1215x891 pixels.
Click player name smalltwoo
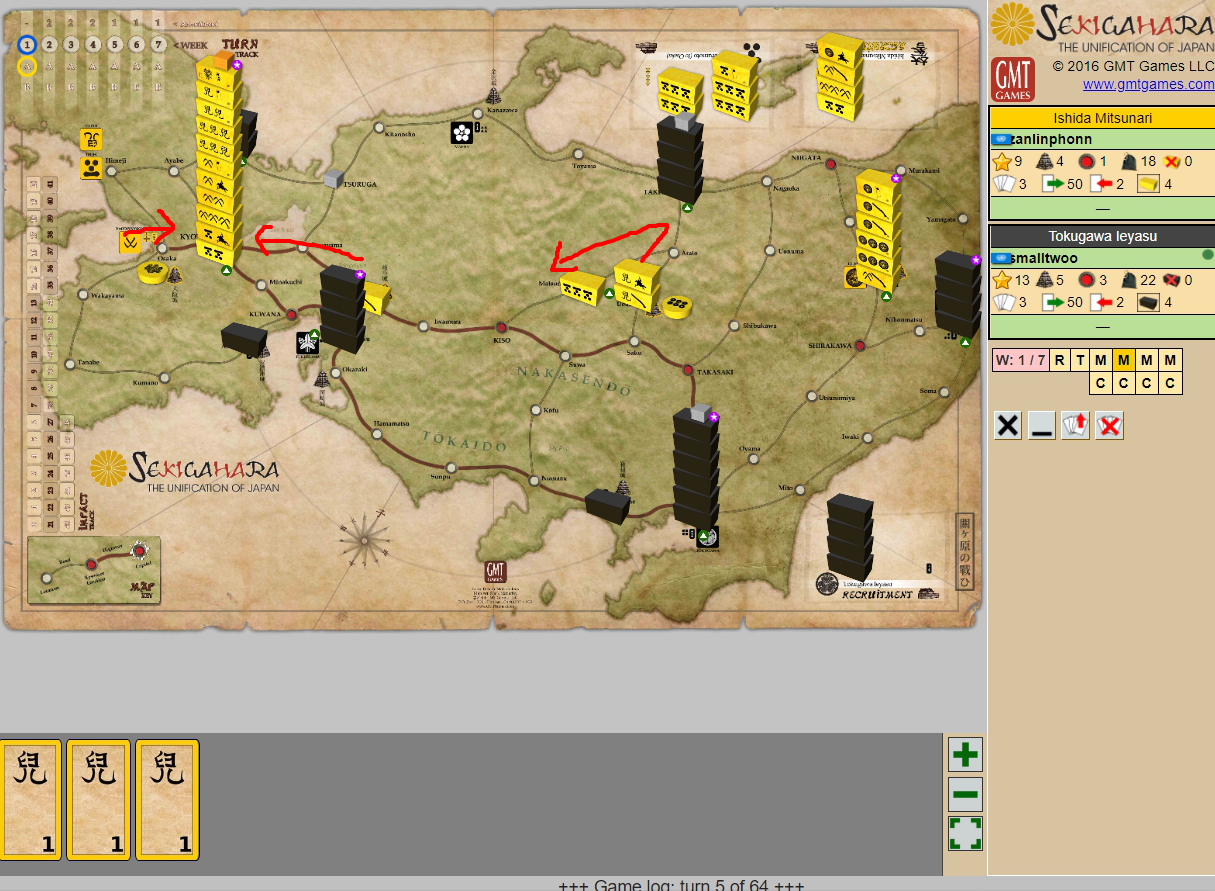1043,258
